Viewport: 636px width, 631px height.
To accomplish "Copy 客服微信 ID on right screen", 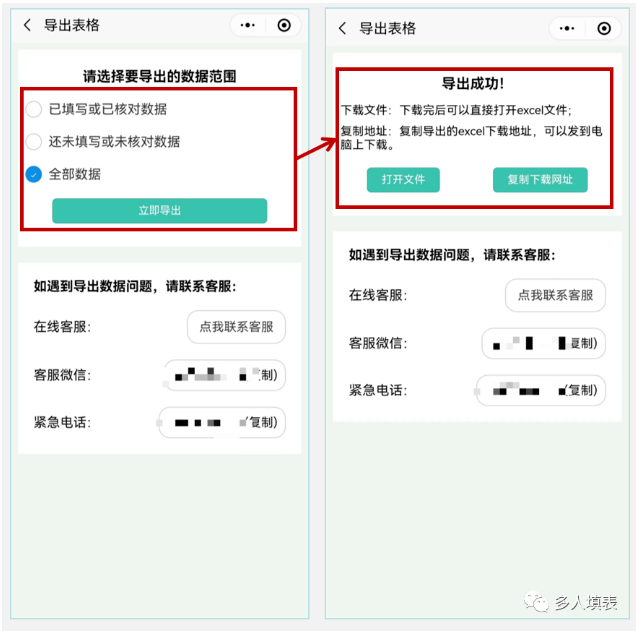I will (544, 343).
